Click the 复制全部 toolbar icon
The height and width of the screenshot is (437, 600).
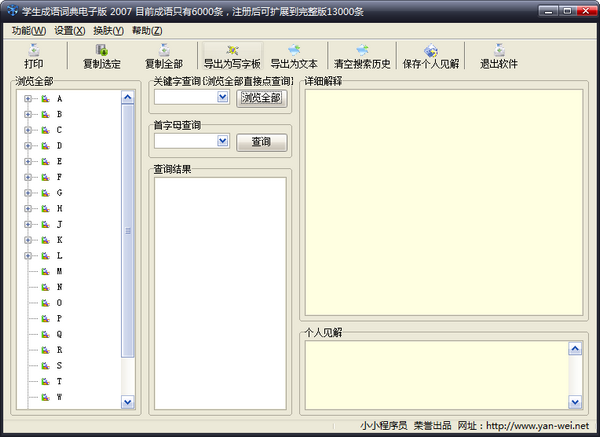coord(164,50)
